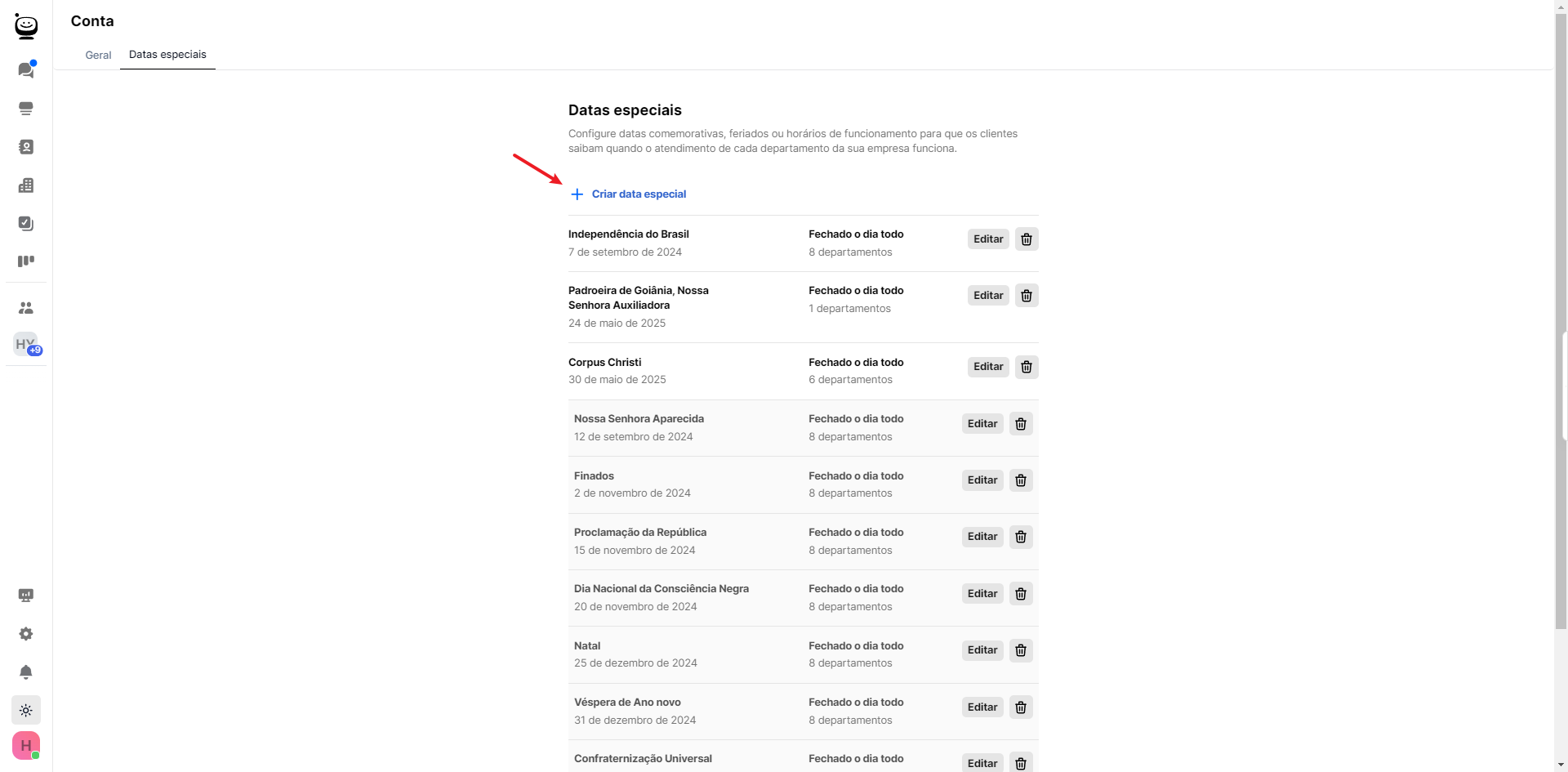Delete the Natal special date
The height and width of the screenshot is (772, 1568).
click(x=1021, y=650)
